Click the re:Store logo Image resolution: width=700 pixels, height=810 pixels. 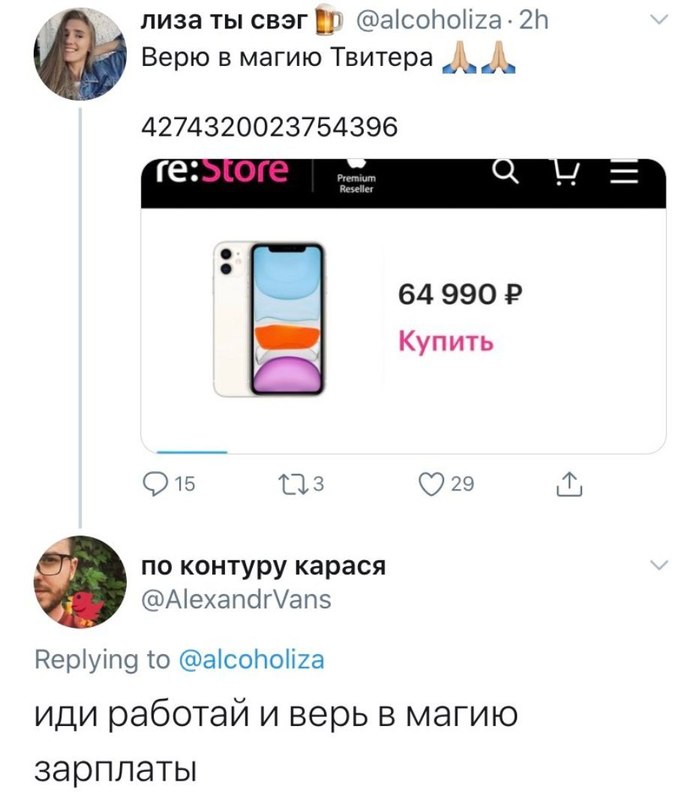coord(222,171)
